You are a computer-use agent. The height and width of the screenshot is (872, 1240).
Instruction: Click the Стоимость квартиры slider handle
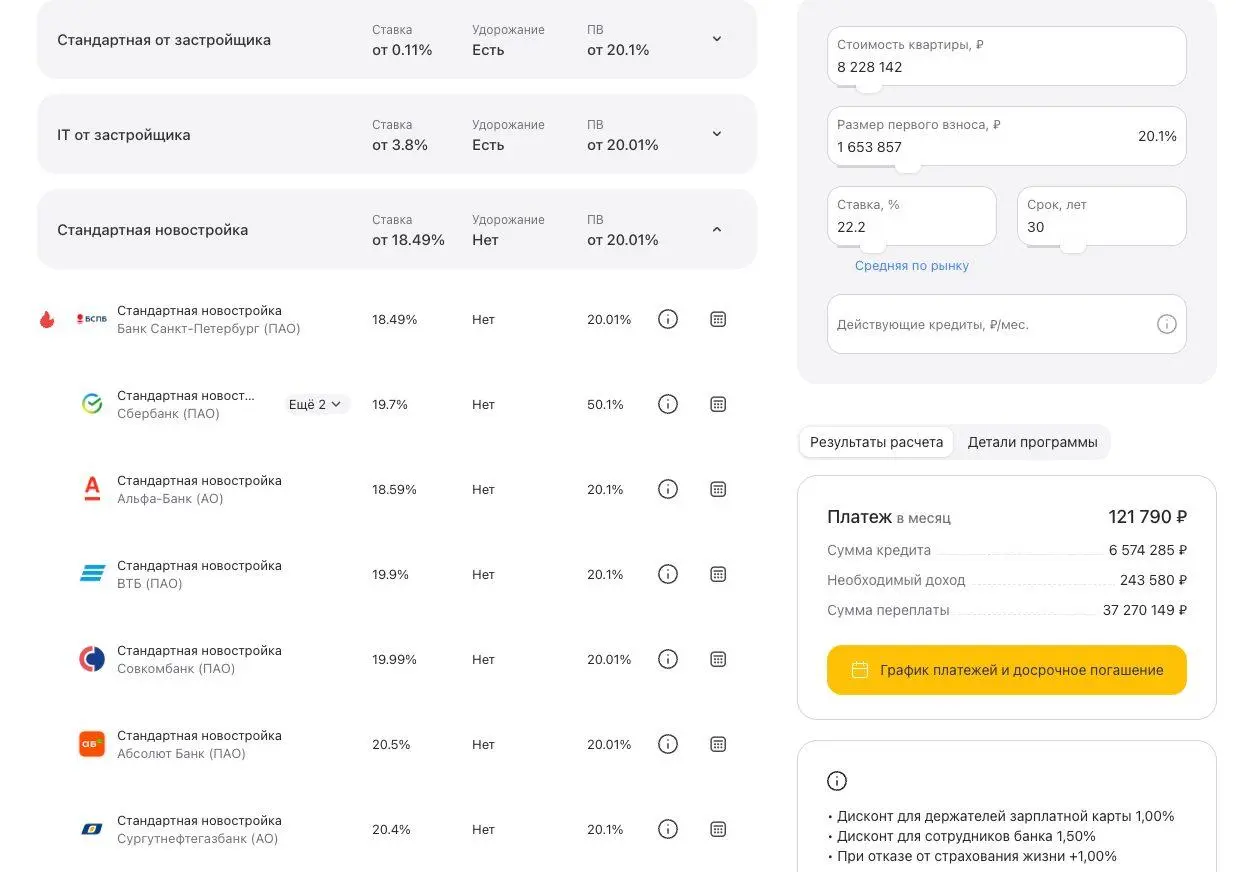[x=868, y=86]
